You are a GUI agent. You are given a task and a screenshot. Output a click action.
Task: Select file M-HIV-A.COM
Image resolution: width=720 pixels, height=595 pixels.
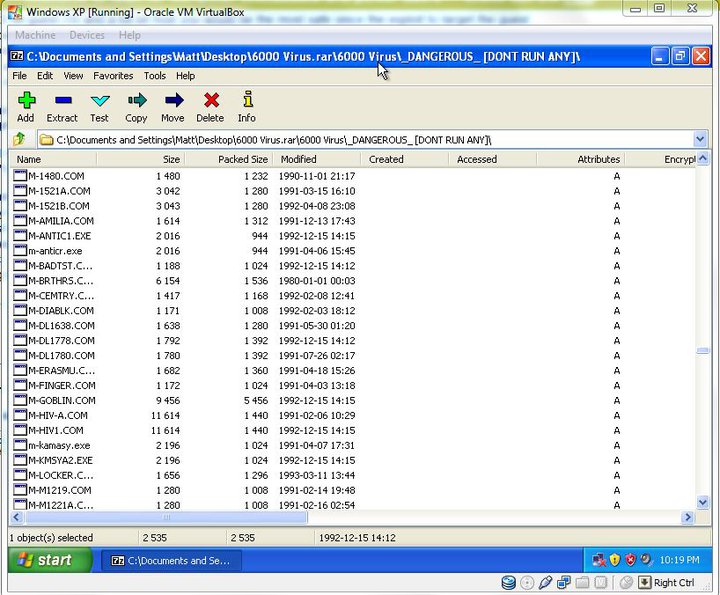click(x=57, y=415)
